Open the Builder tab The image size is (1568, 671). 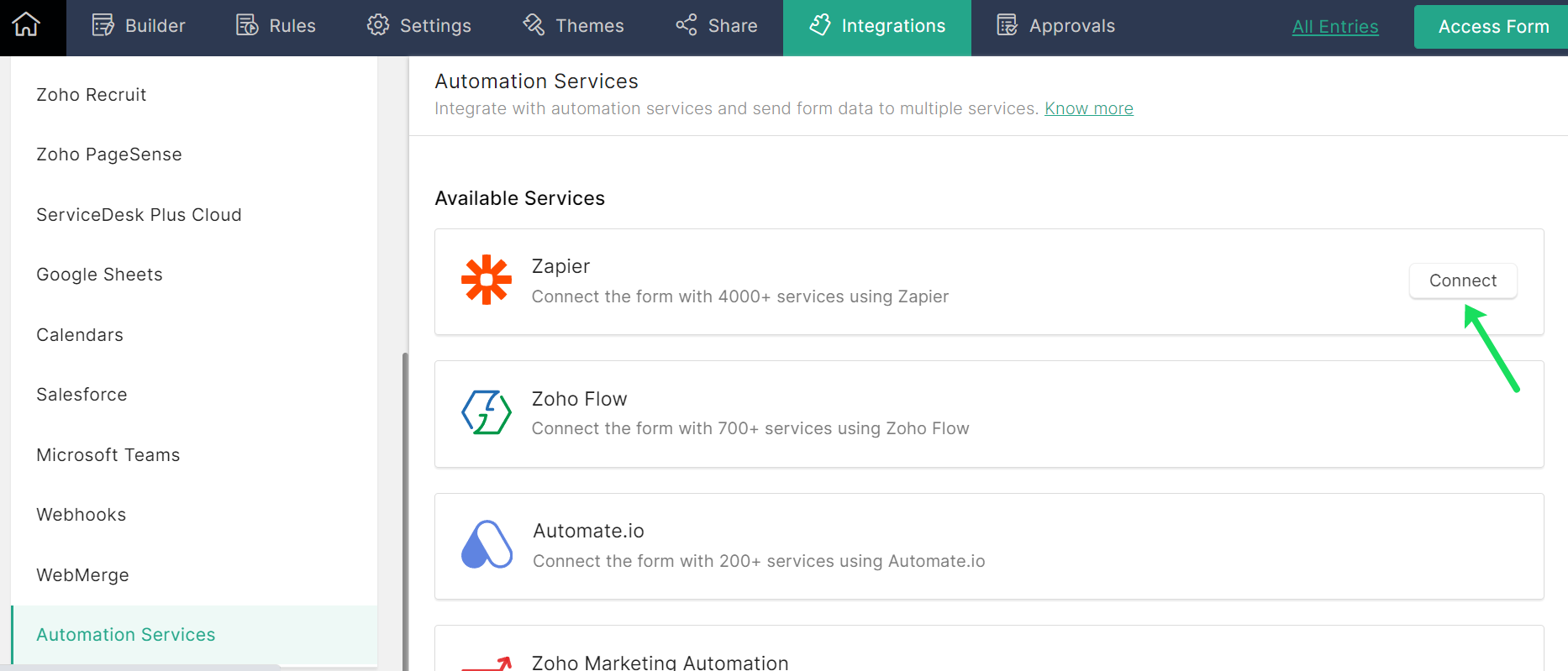[139, 26]
